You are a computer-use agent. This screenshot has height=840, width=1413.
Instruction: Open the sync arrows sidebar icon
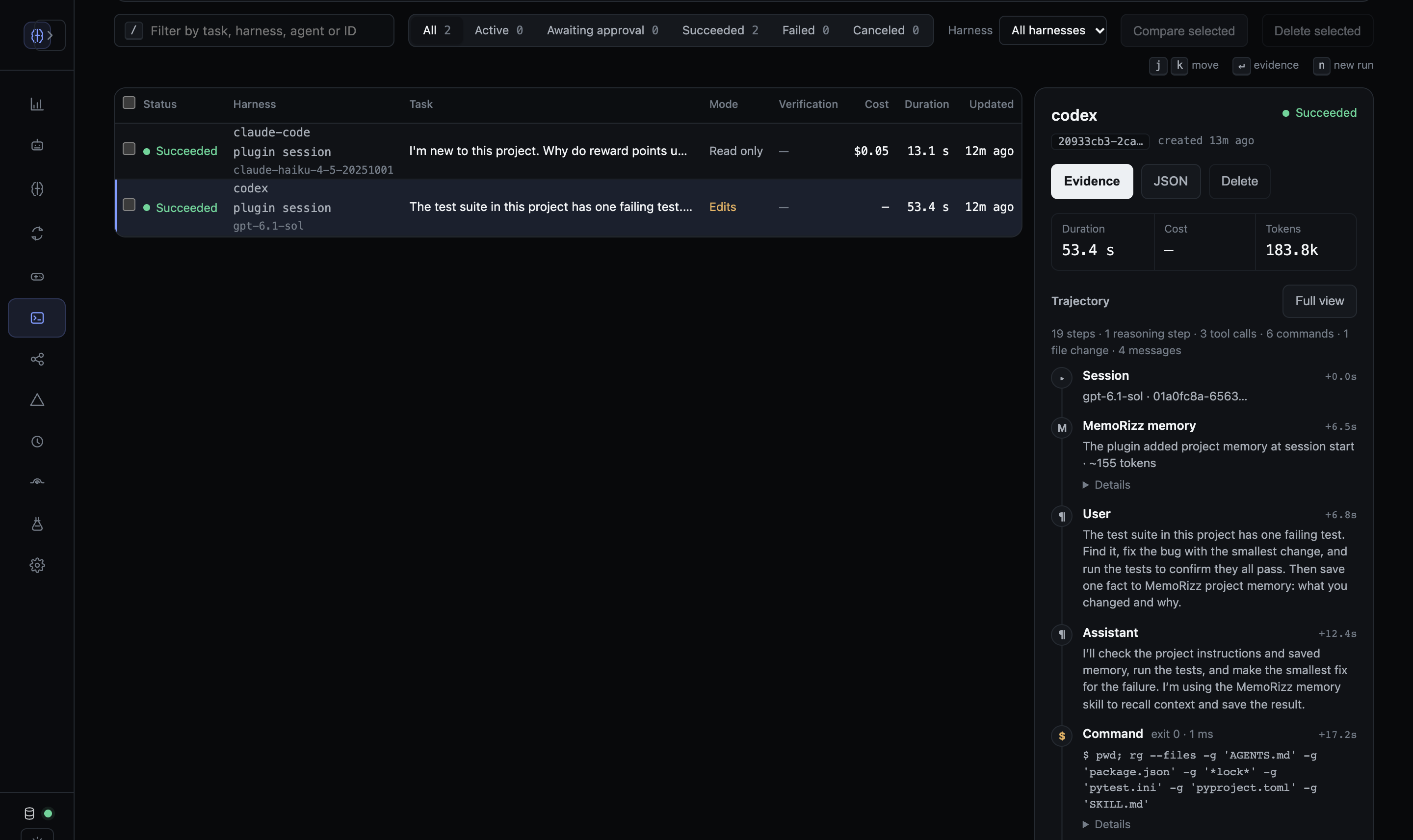pos(37,233)
